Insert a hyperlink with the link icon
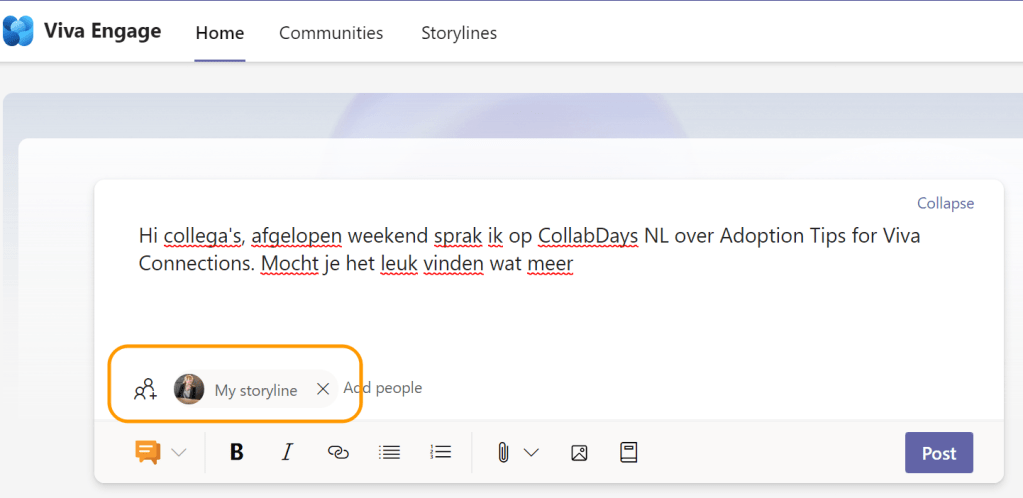 pos(338,453)
